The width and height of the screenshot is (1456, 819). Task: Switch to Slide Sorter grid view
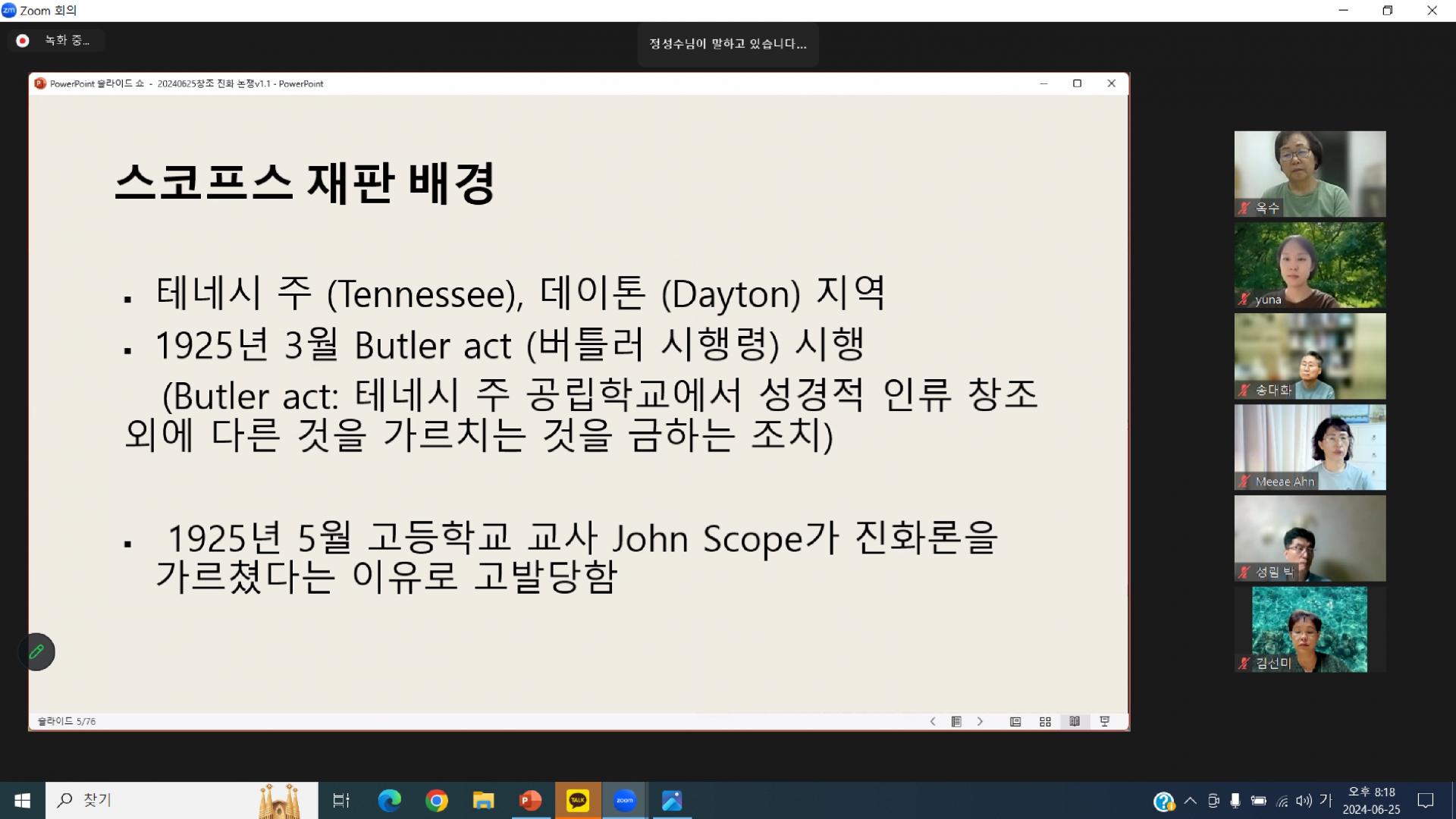(x=1045, y=721)
